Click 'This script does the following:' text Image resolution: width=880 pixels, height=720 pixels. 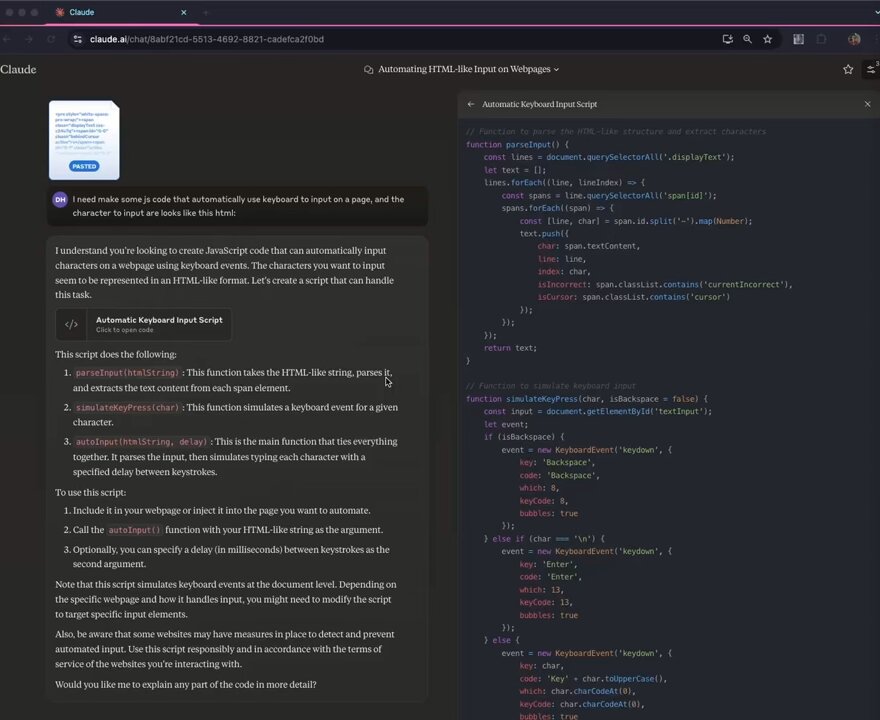click(x=116, y=355)
